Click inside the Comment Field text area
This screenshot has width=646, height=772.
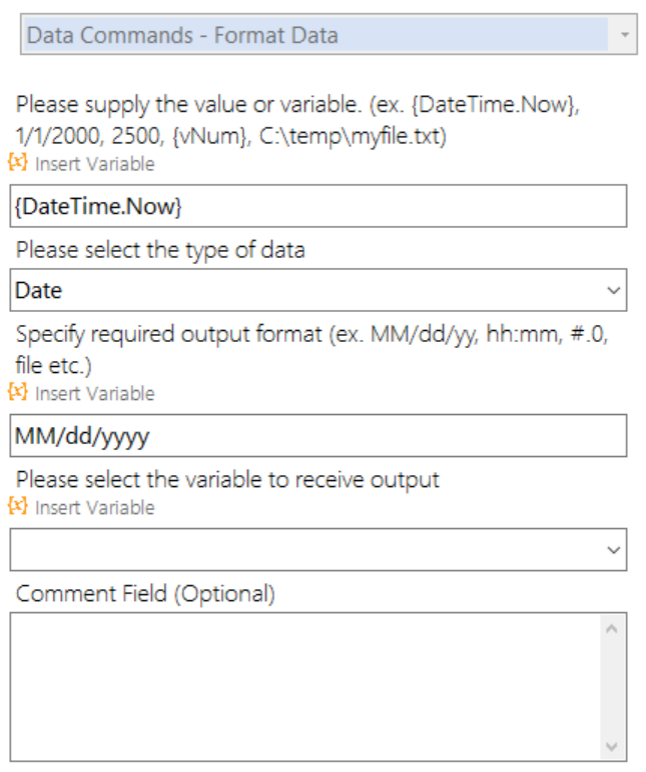point(305,687)
